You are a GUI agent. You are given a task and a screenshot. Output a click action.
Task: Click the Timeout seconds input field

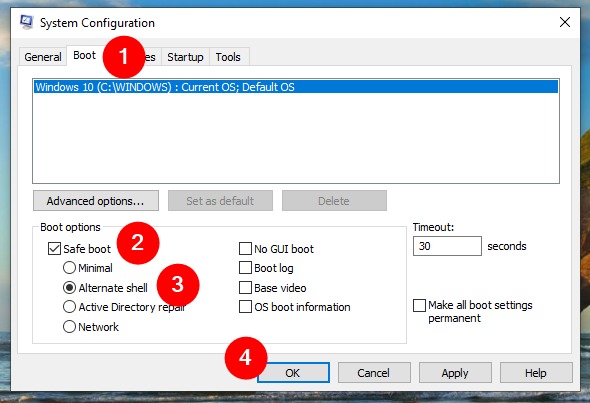pyautogui.click(x=447, y=246)
